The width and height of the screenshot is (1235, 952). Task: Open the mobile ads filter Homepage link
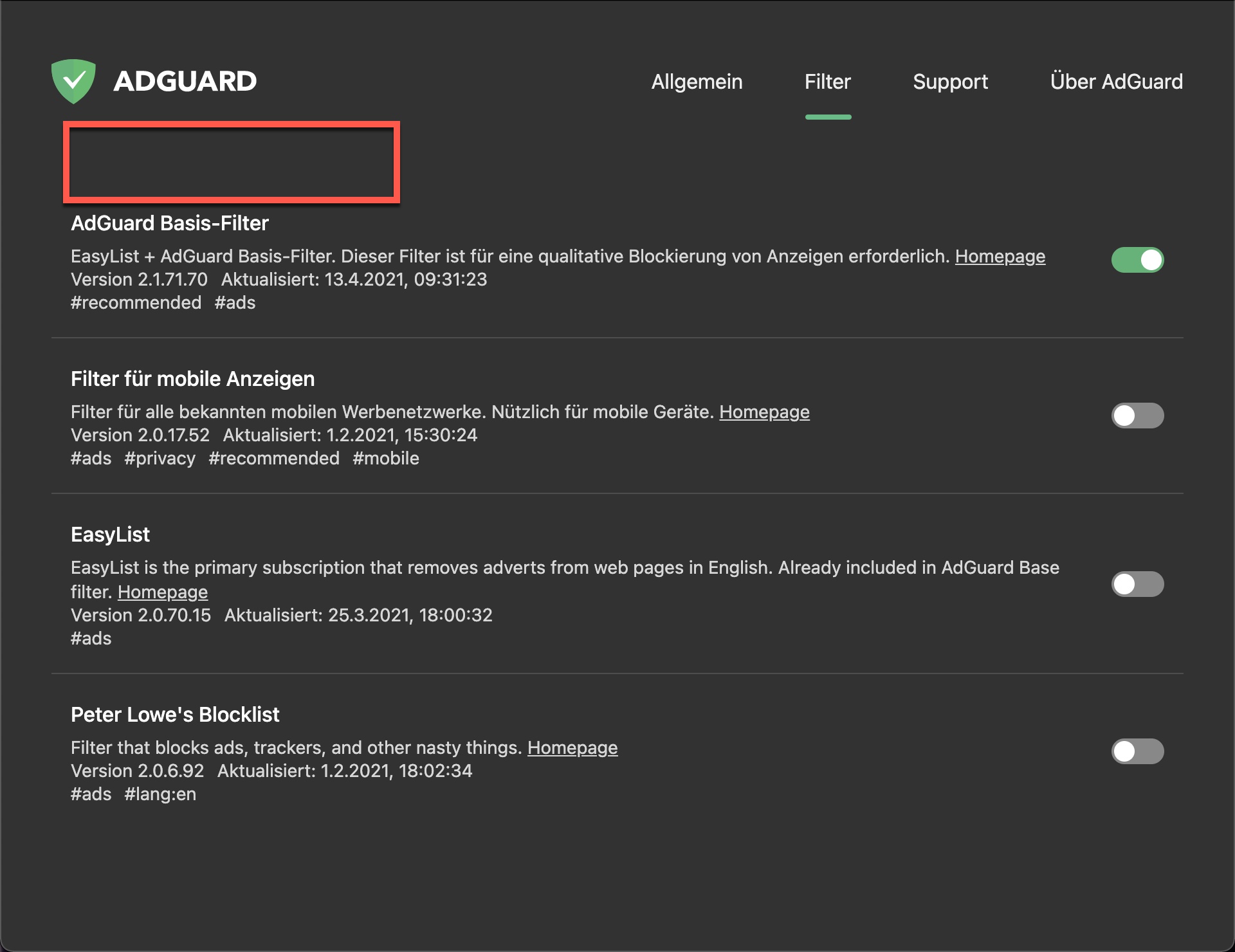pos(764,412)
